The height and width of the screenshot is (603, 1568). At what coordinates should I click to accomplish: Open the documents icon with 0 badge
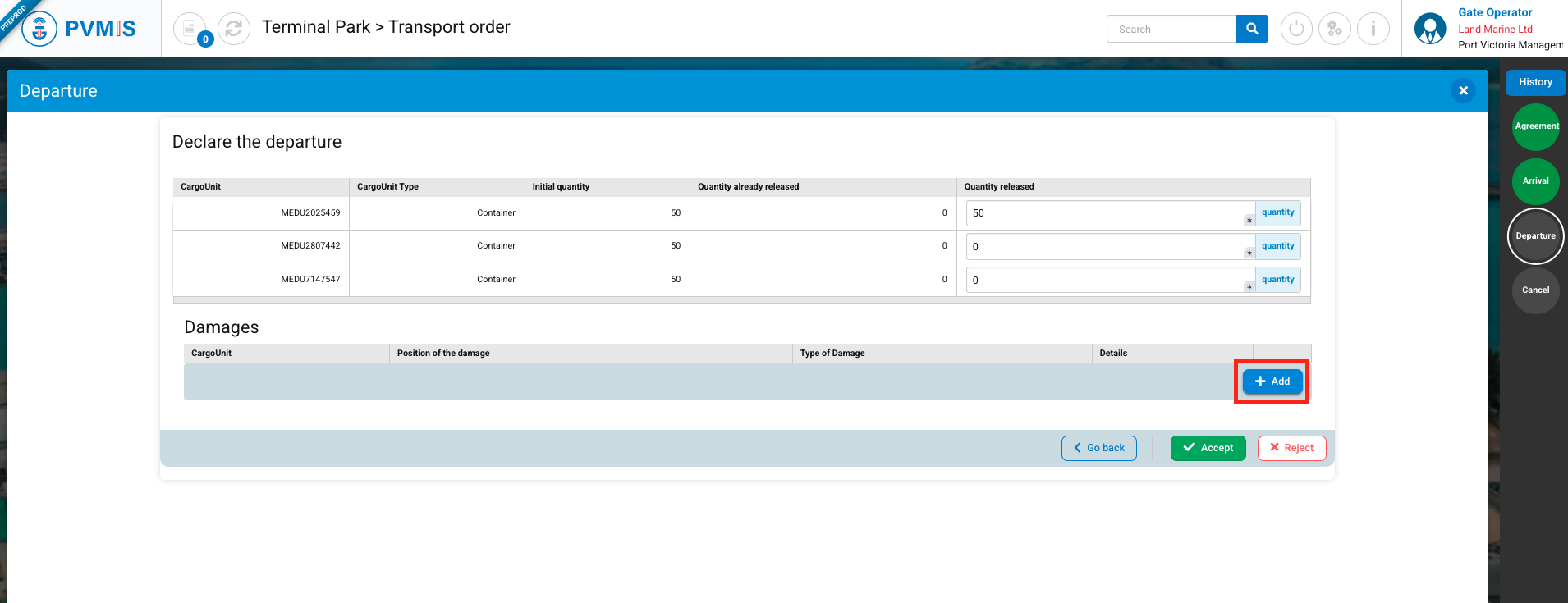190,29
